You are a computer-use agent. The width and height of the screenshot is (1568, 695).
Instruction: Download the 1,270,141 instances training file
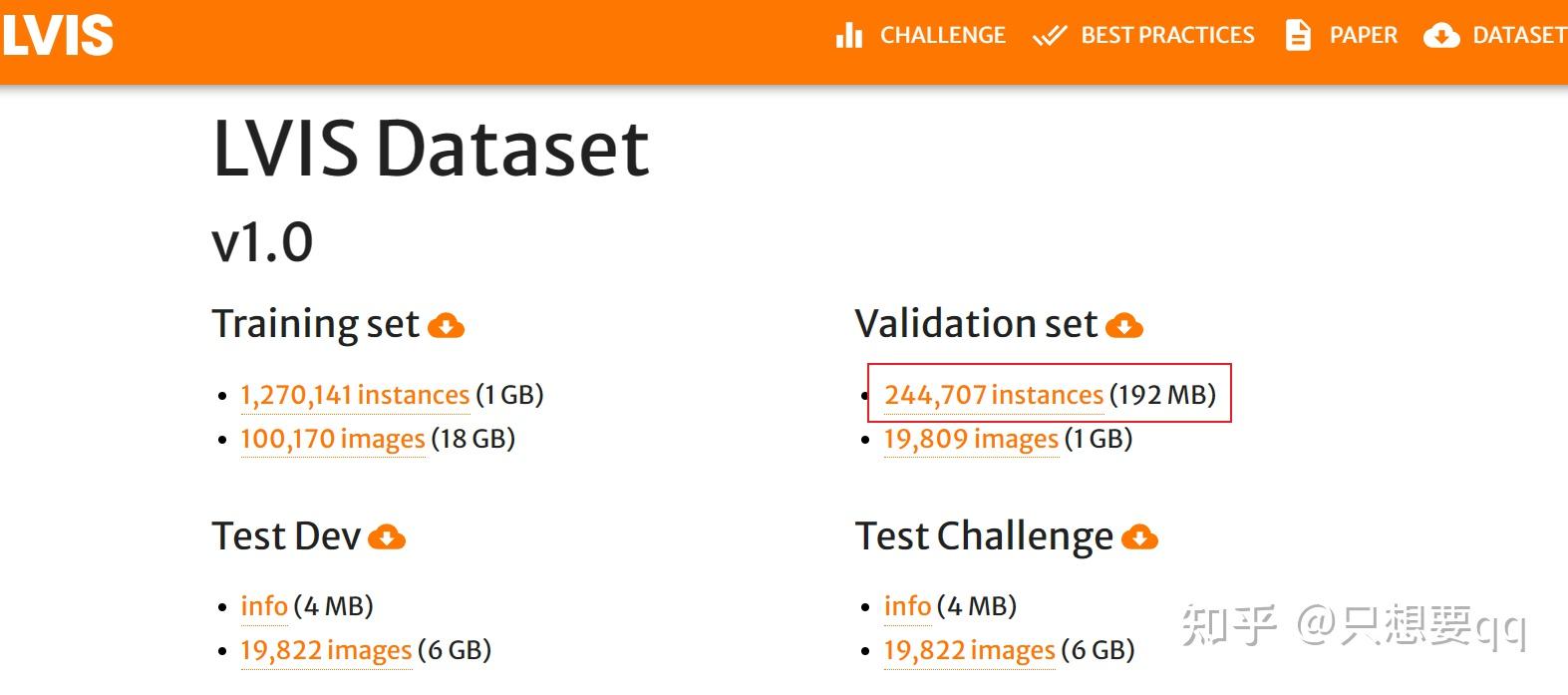point(355,395)
